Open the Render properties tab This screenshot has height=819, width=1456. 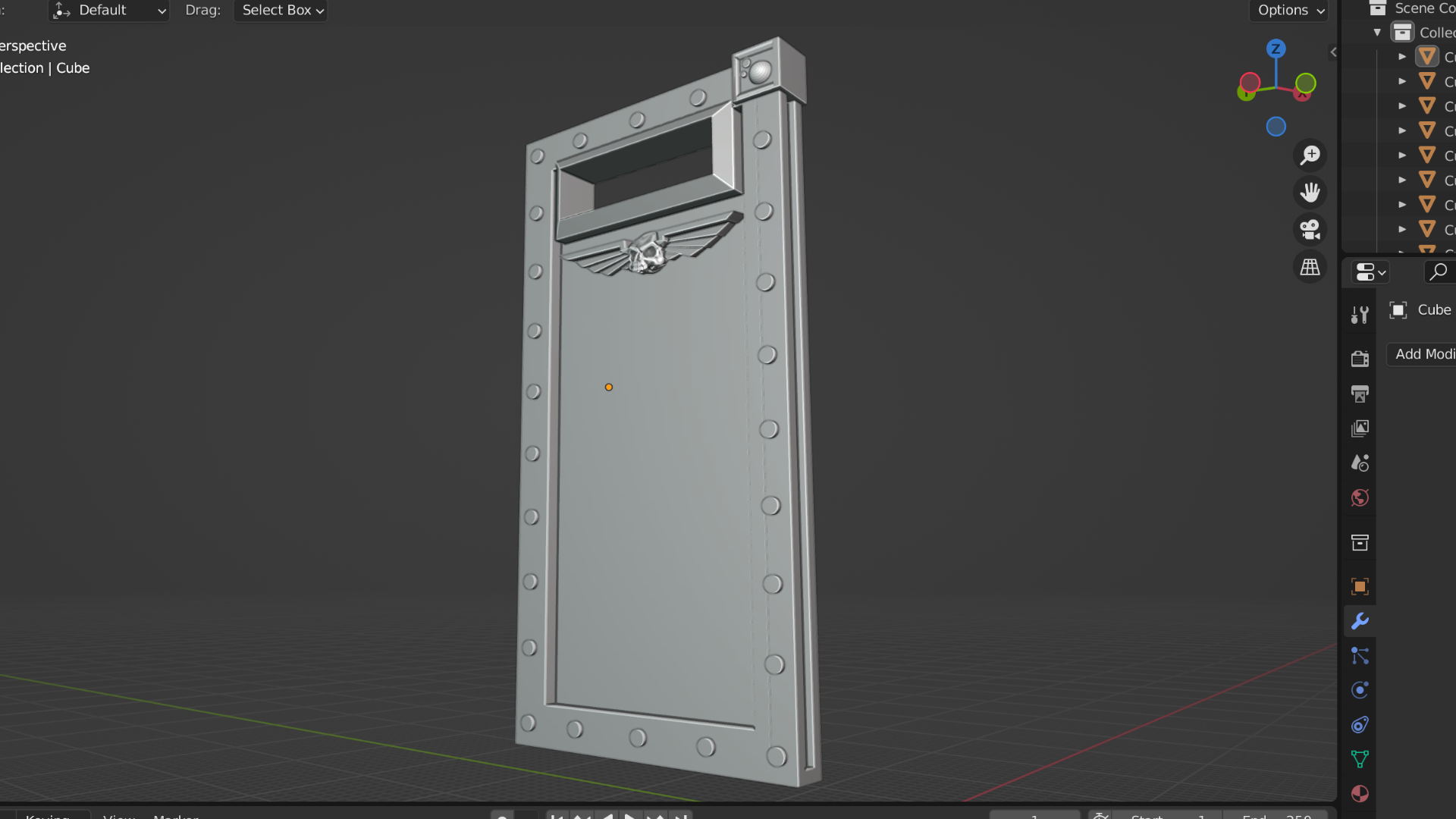[x=1360, y=357]
